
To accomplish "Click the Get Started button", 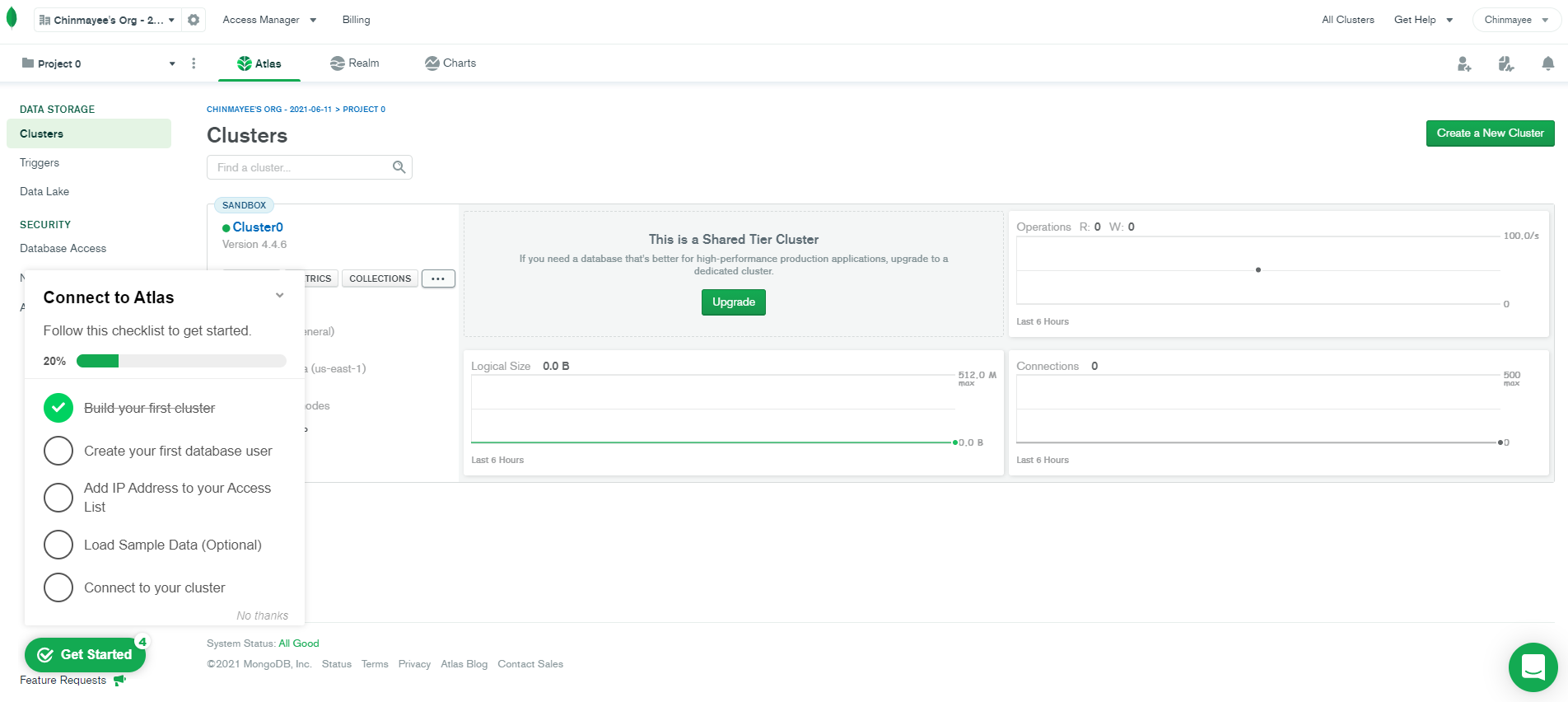I will [x=86, y=655].
